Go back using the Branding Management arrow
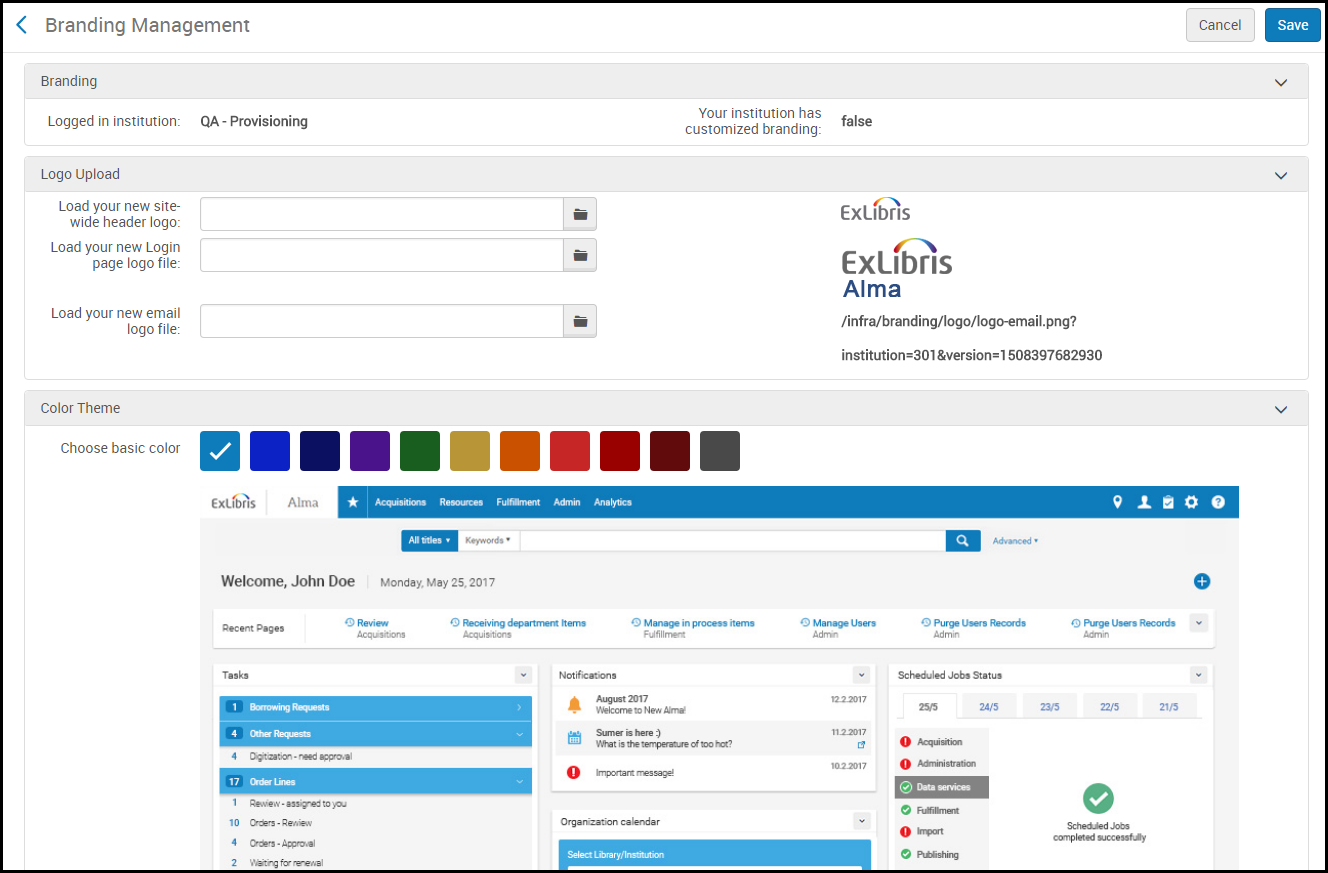The height and width of the screenshot is (873, 1328). [21, 25]
